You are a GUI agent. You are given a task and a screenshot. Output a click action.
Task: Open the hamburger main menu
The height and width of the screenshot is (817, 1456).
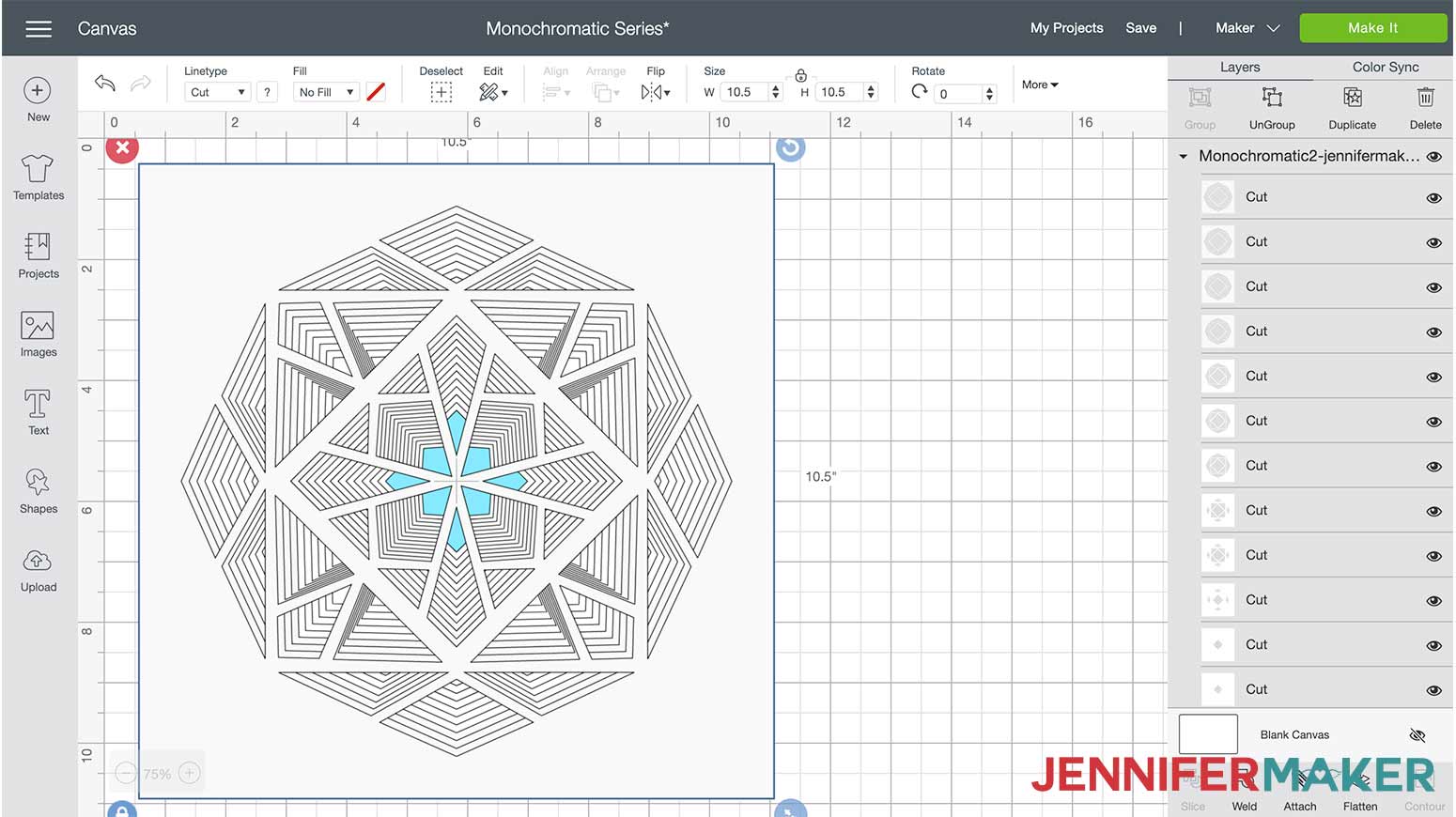(39, 29)
